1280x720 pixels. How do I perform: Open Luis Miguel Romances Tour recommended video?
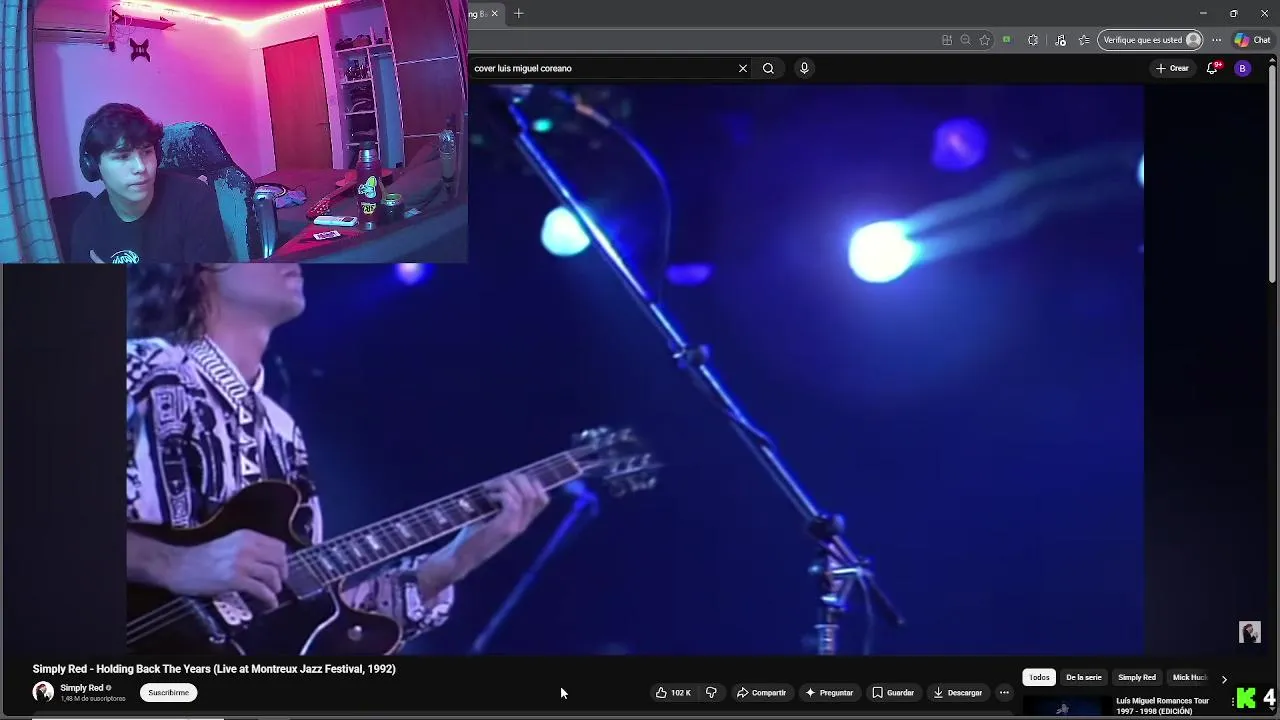tap(1162, 706)
